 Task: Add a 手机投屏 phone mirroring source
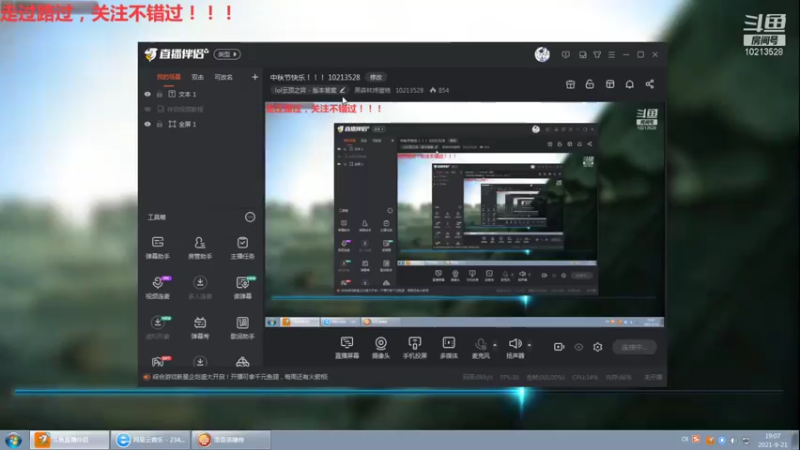coord(415,347)
